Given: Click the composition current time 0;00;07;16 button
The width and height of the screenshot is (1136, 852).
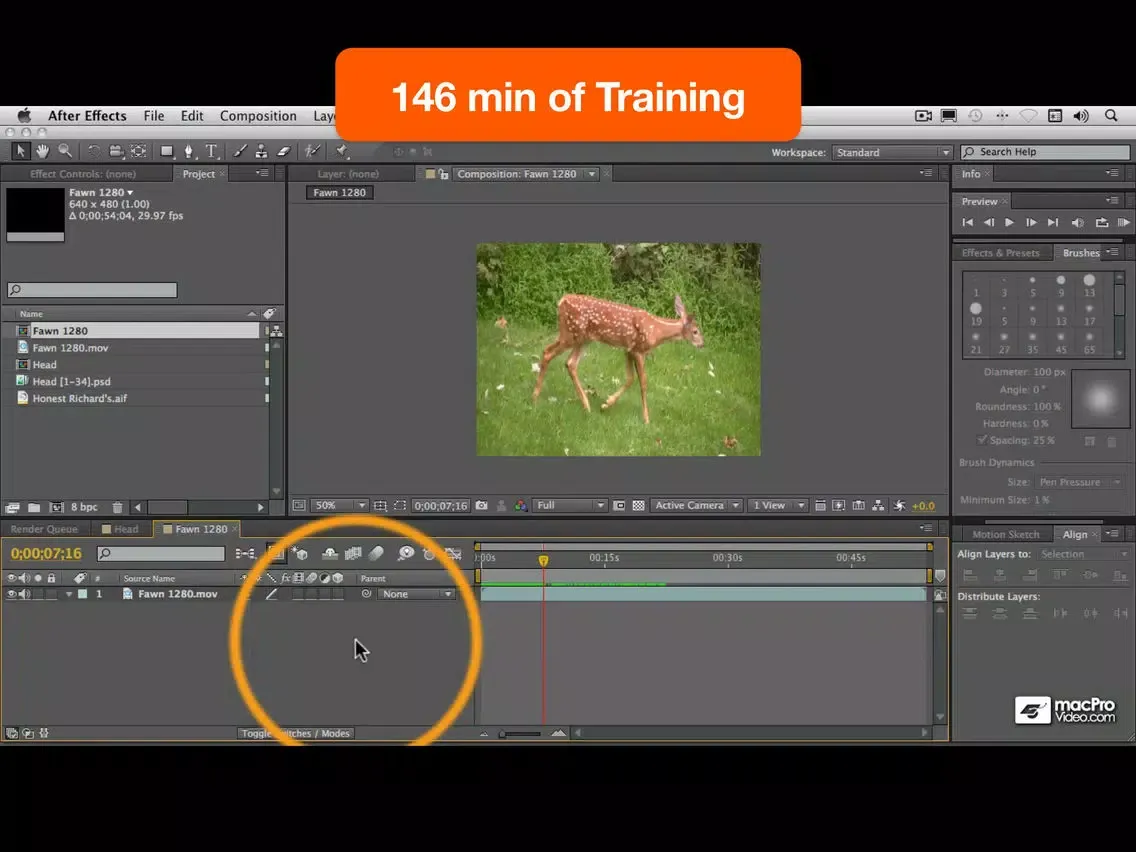Looking at the screenshot, I should [440, 506].
